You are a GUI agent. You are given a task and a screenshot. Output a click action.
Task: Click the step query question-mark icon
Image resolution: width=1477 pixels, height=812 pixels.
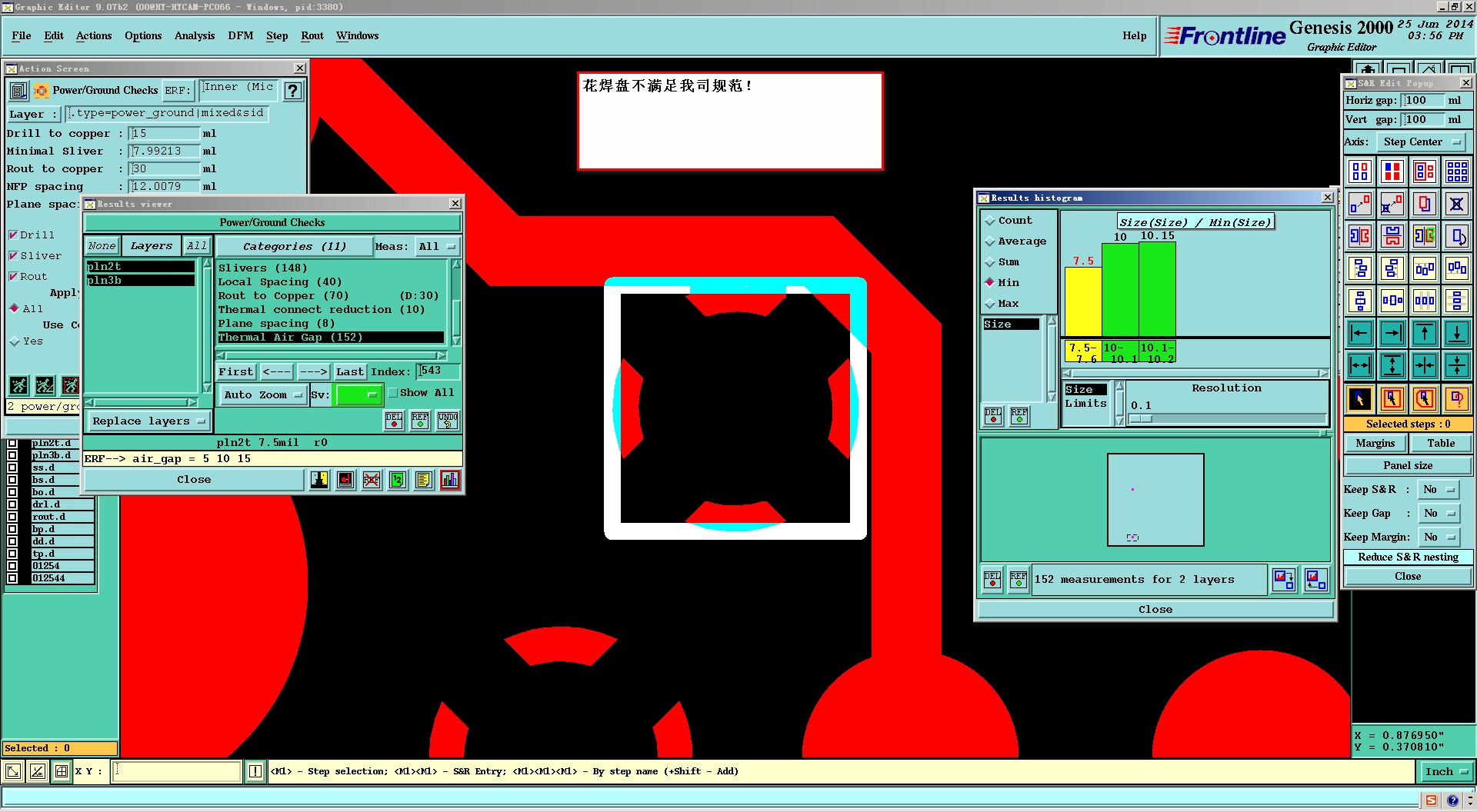tap(1456, 398)
